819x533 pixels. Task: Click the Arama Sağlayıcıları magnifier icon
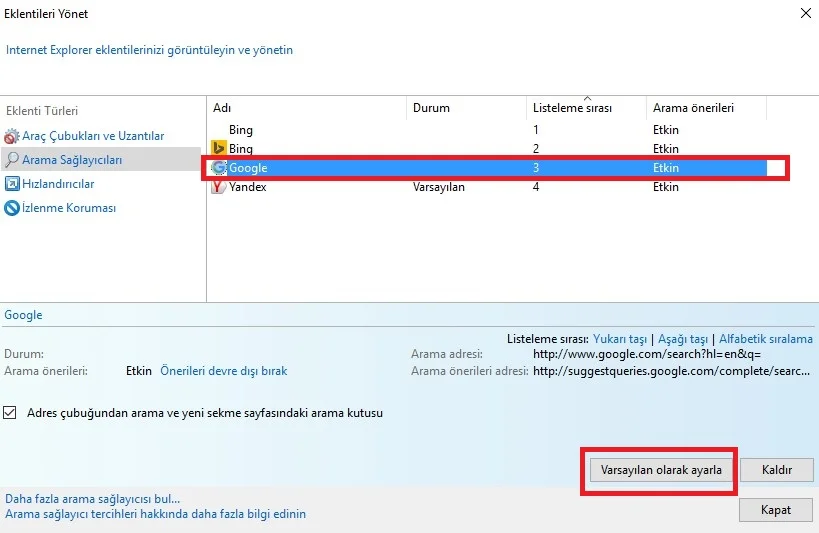coord(12,160)
